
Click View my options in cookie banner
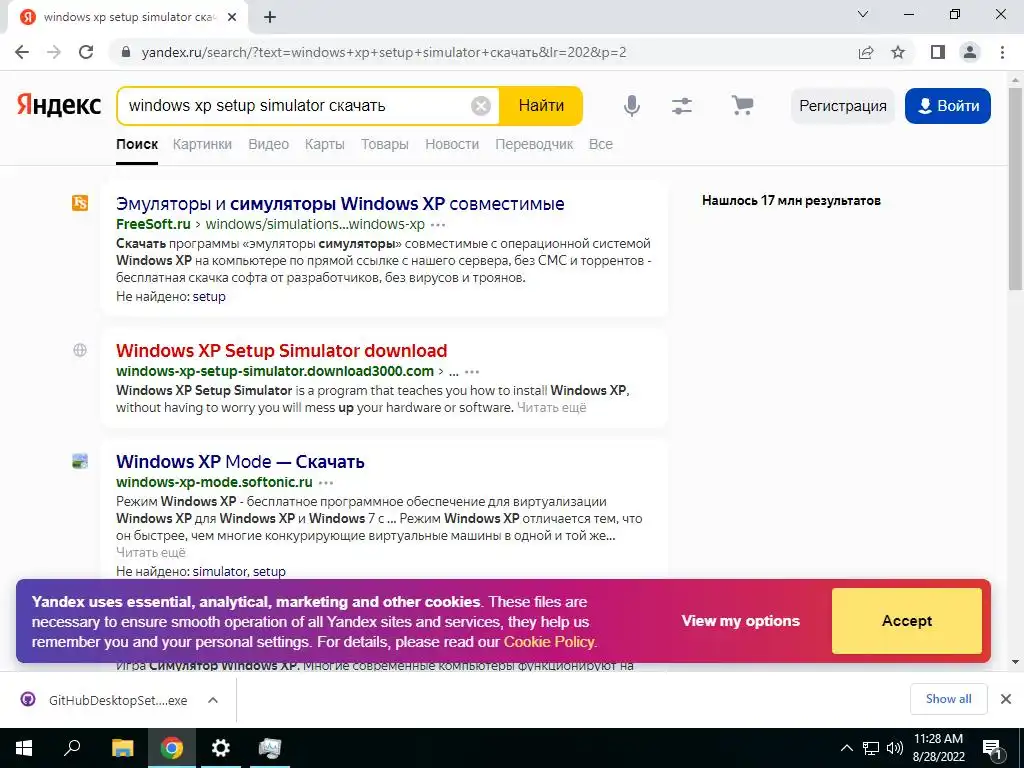[x=741, y=621]
